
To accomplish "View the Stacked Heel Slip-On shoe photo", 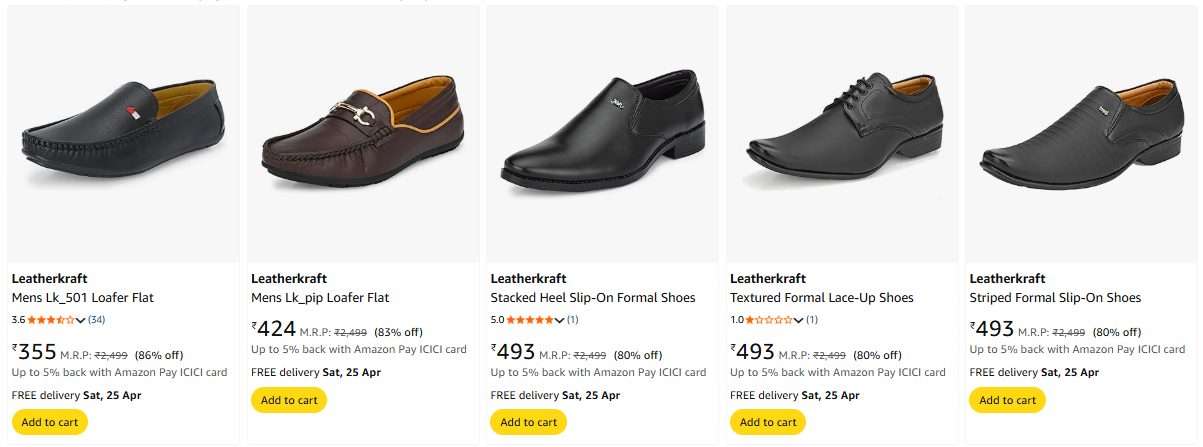I will (602, 134).
